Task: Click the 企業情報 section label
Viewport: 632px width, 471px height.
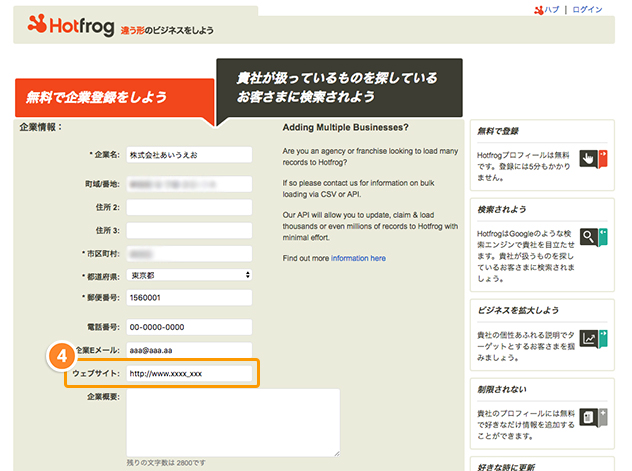Action: [x=41, y=127]
